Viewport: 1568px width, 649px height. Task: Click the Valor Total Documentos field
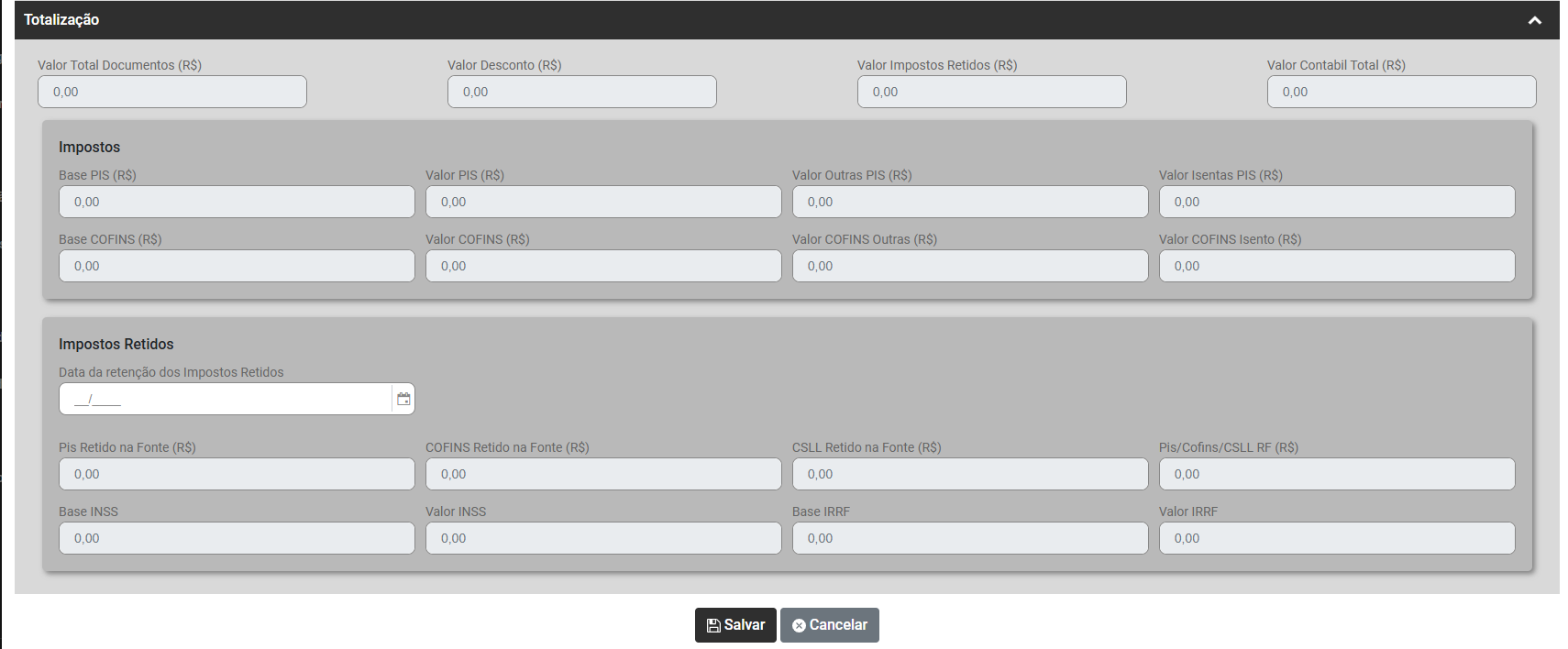click(172, 92)
